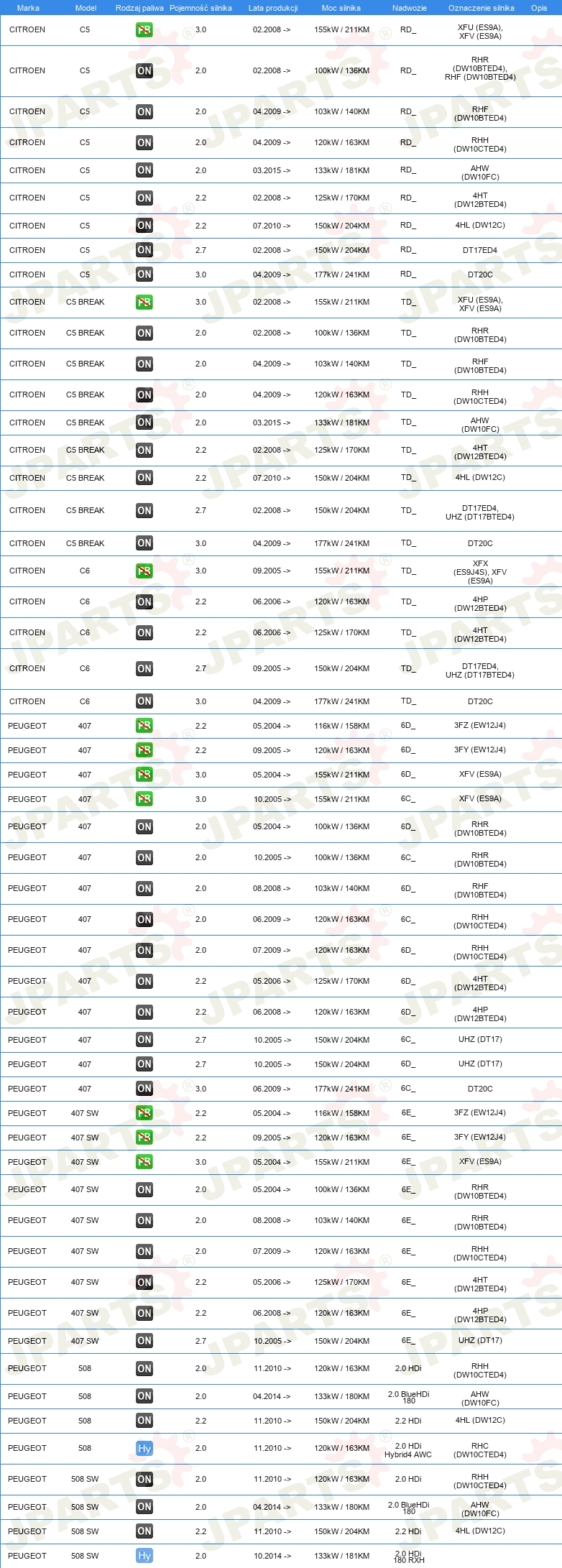Select '116kW / 158KM' in the 407 SW row
Viewport: 562px width, 1568px height.
[x=341, y=1113]
